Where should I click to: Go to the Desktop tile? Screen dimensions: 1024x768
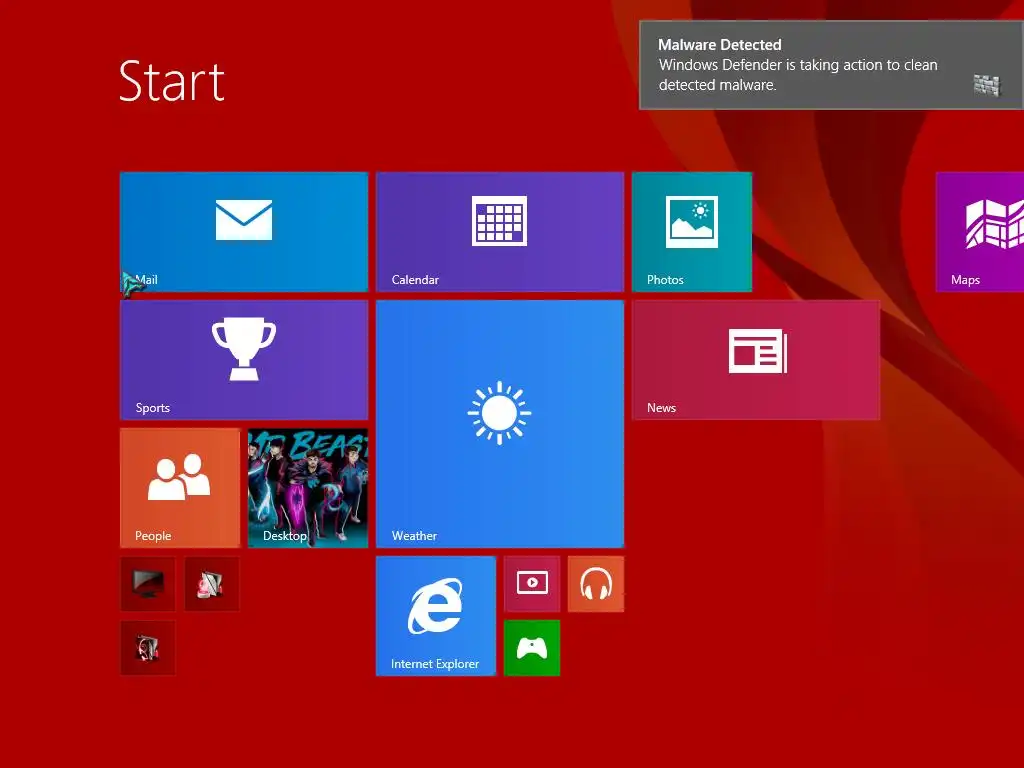coord(308,488)
